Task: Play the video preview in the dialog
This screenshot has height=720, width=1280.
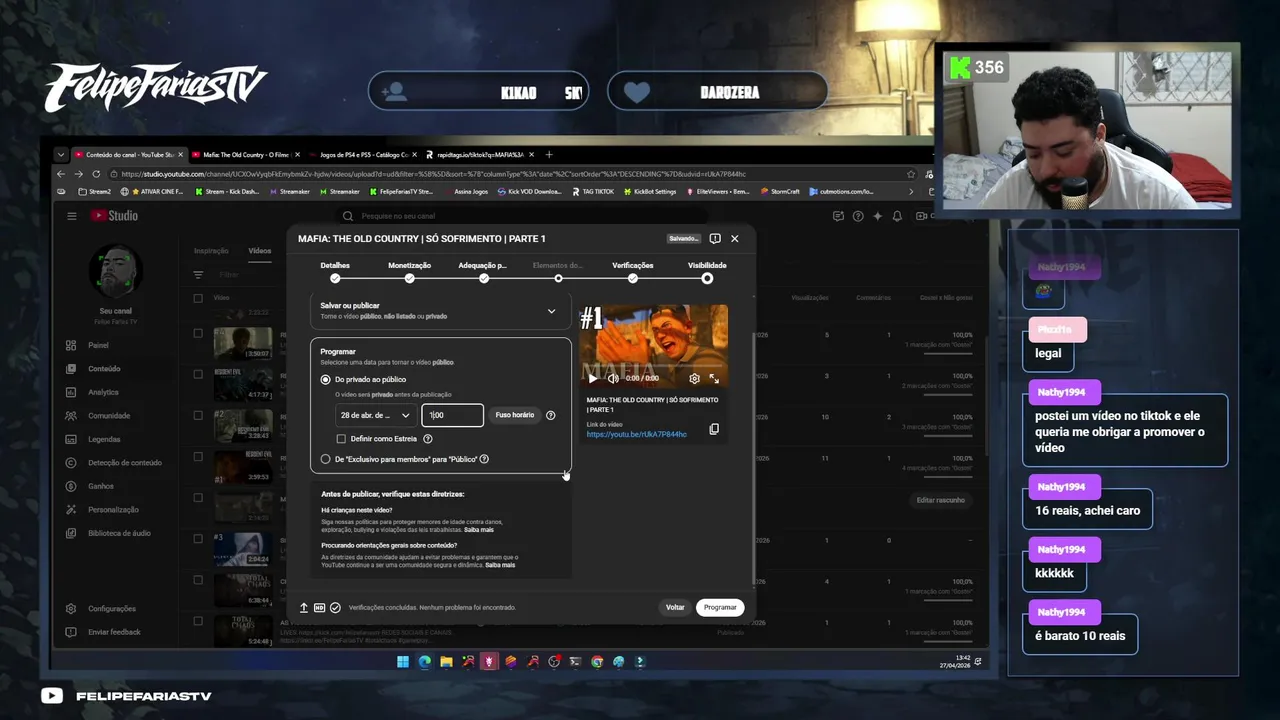Action: point(592,378)
